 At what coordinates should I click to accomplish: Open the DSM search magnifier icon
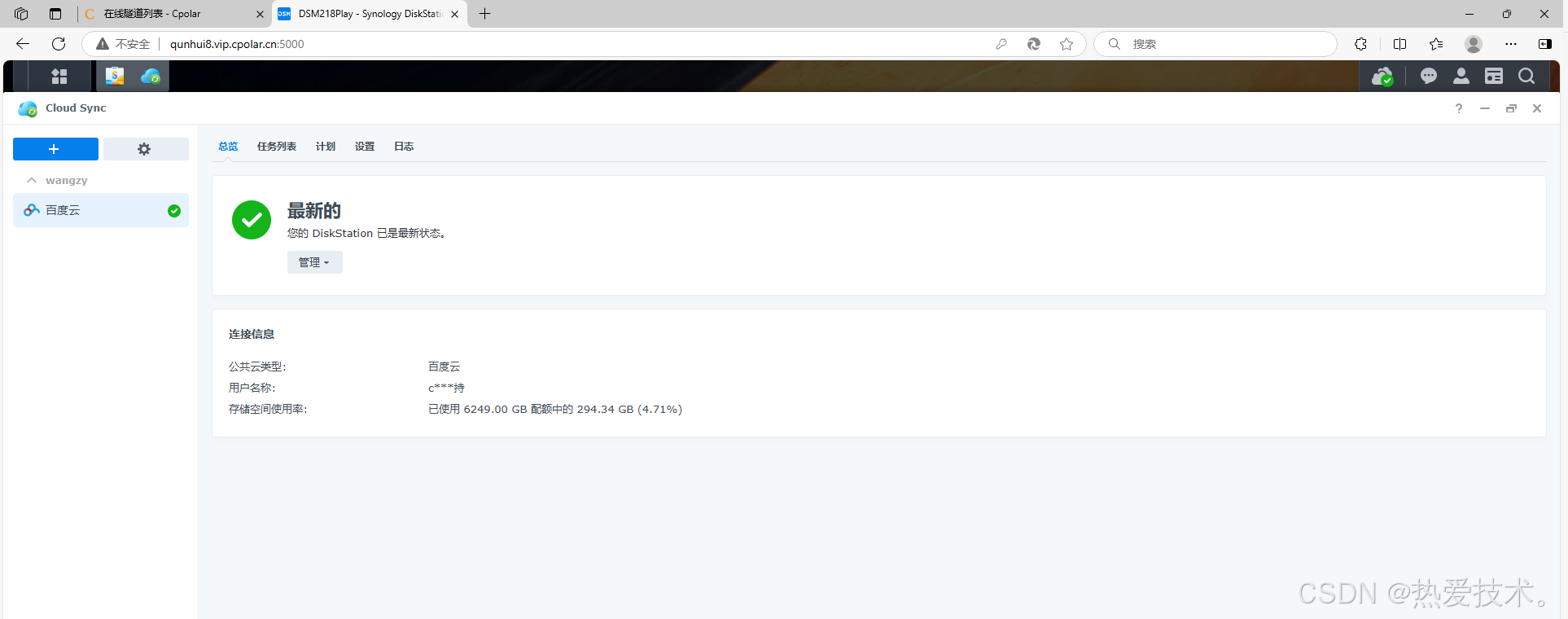click(1526, 76)
